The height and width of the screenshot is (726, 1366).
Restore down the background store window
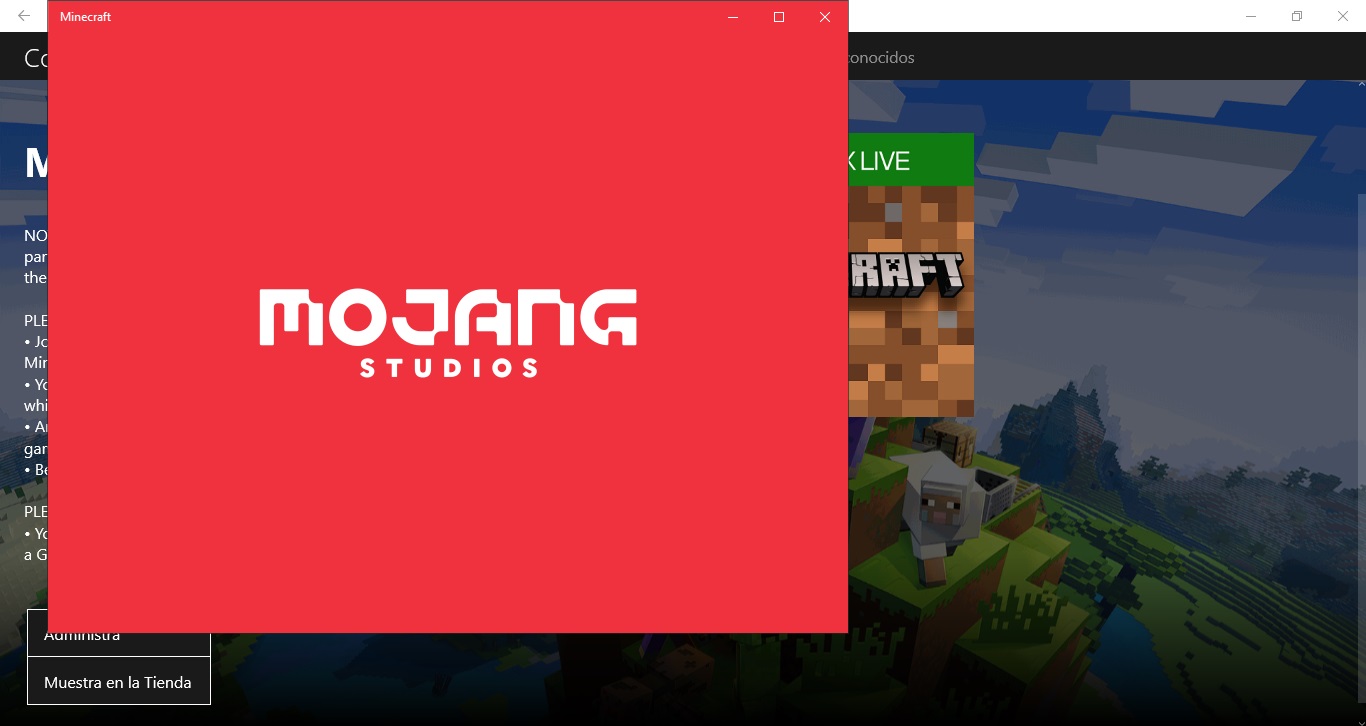(x=1297, y=16)
